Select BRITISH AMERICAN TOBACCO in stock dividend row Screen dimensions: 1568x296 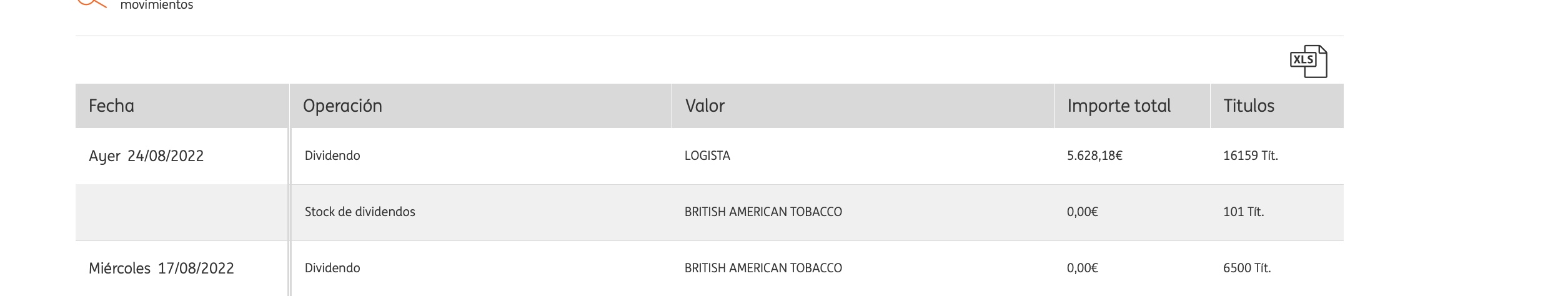point(763,212)
